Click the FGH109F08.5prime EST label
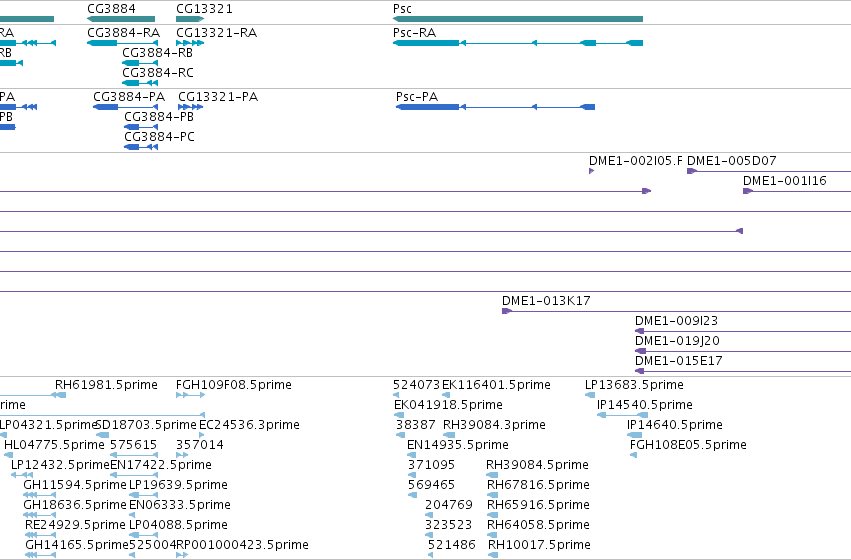Image resolution: width=851 pixels, height=560 pixels. (234, 385)
